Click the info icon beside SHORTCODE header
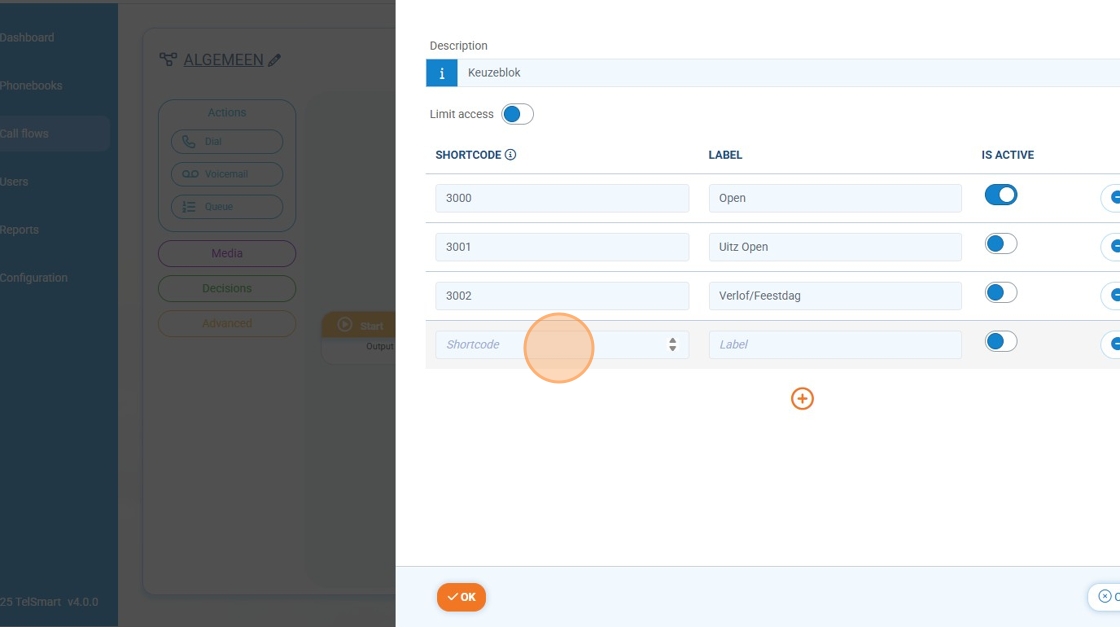The height and width of the screenshot is (627, 1120). point(510,155)
